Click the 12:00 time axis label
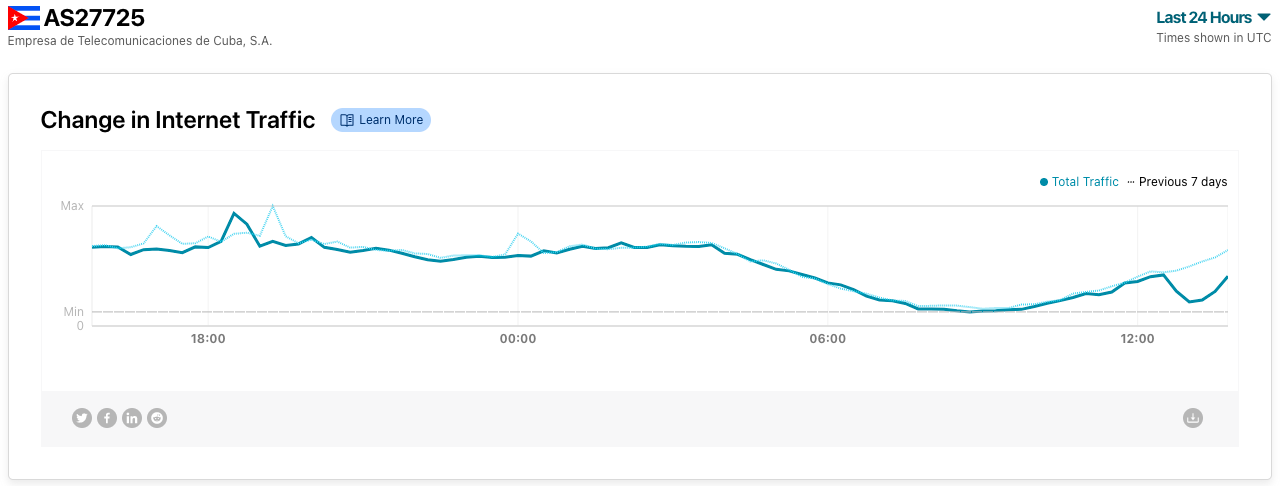This screenshot has height=486, width=1280. tap(1138, 339)
